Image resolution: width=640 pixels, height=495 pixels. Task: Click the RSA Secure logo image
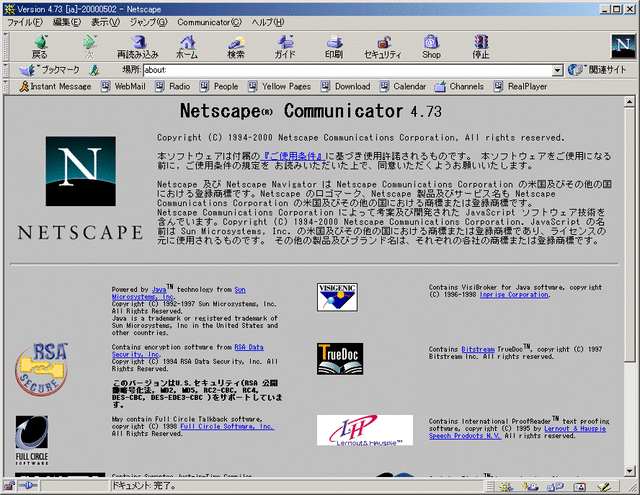[41, 370]
